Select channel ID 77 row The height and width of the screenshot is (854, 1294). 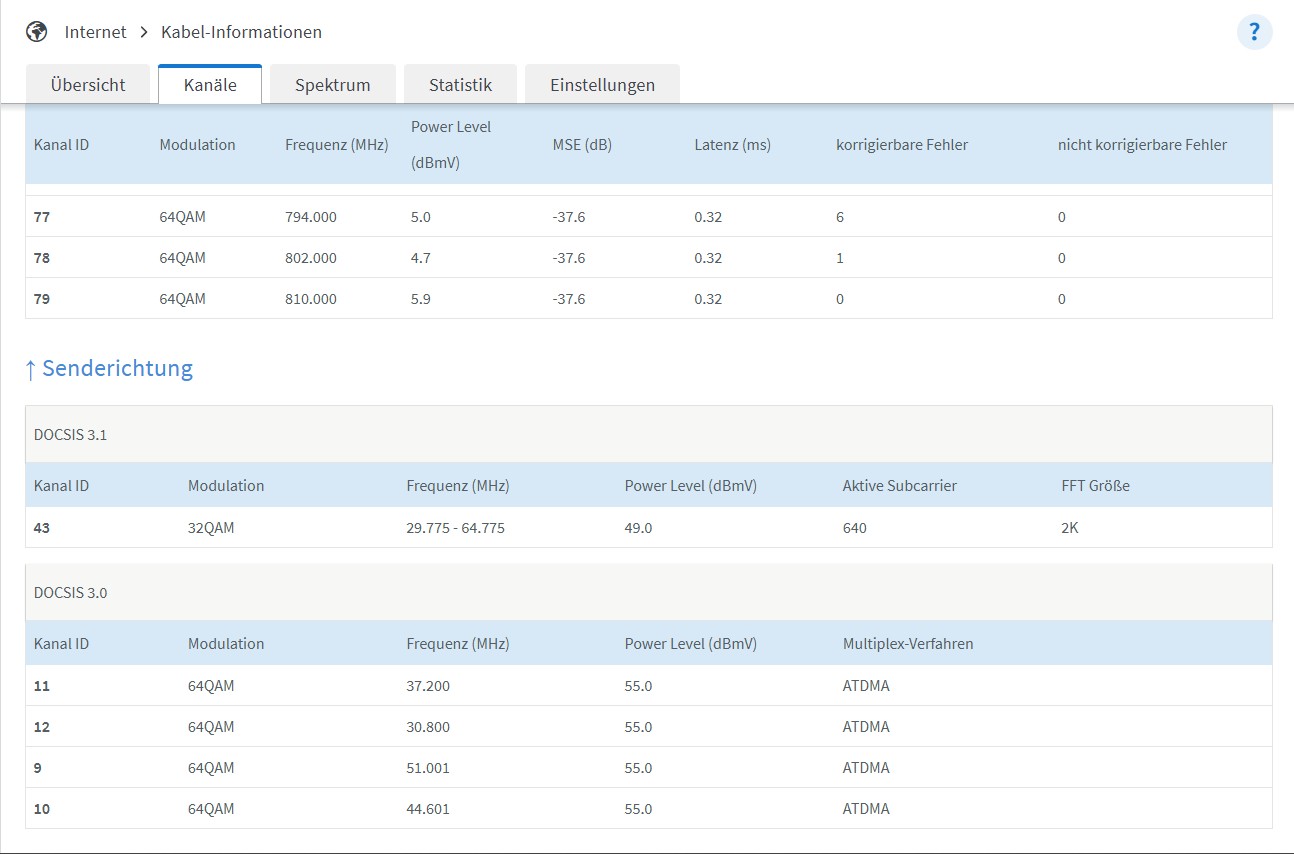point(42,217)
